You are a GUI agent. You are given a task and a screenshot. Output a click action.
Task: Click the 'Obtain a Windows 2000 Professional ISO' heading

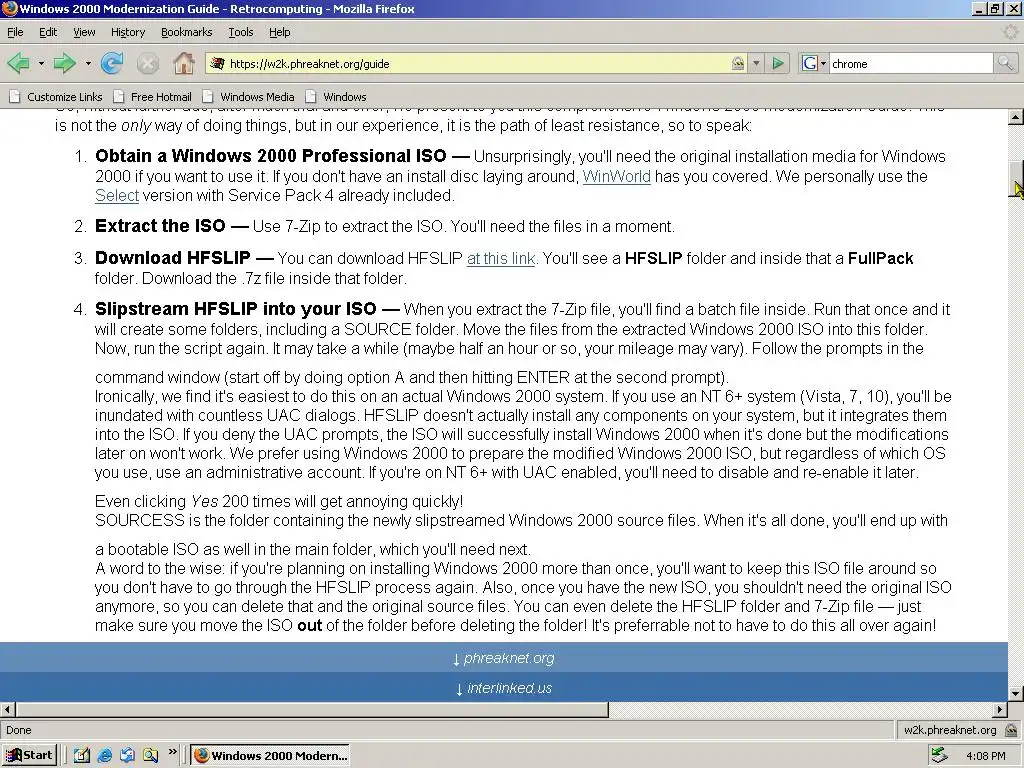[x=270, y=155]
